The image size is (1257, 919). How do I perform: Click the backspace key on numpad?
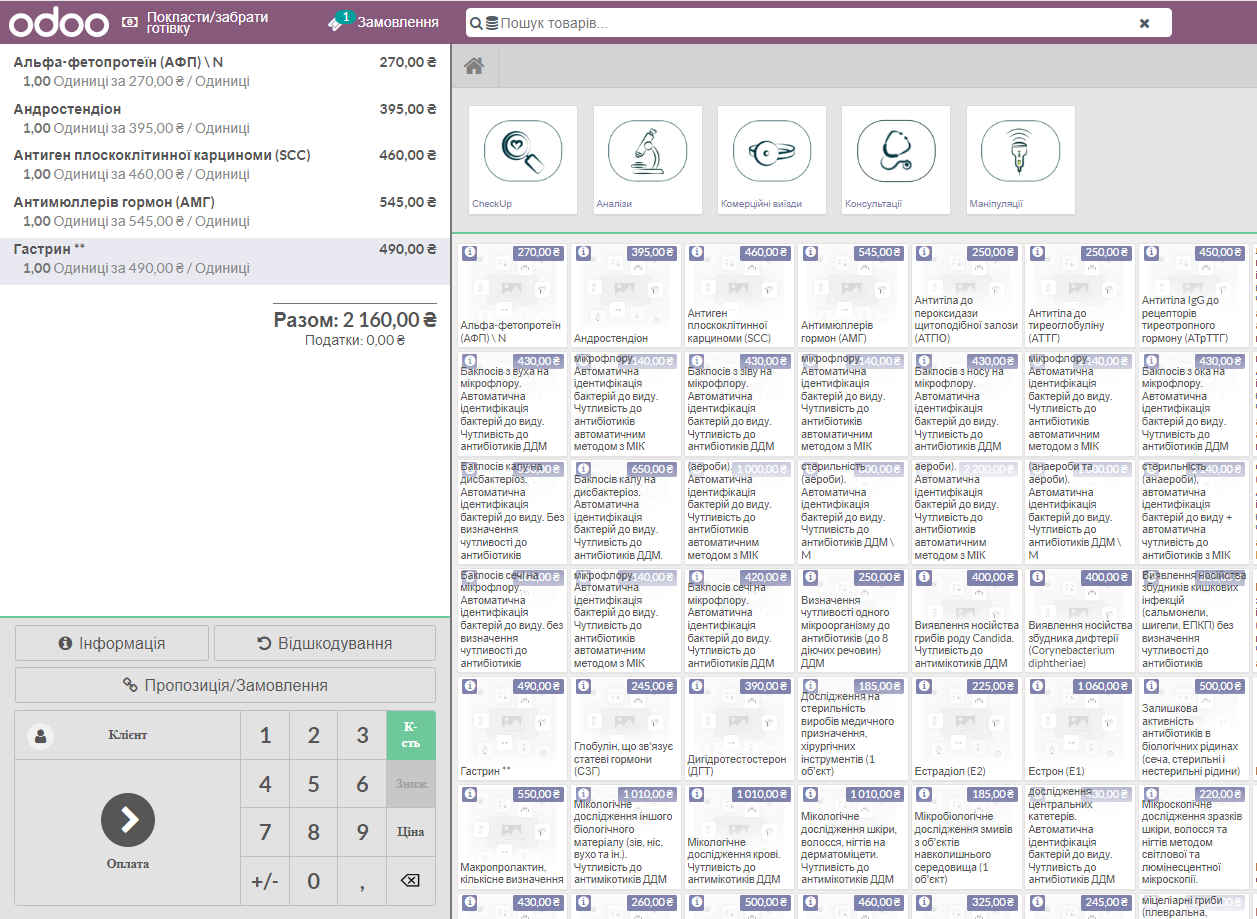click(x=410, y=881)
